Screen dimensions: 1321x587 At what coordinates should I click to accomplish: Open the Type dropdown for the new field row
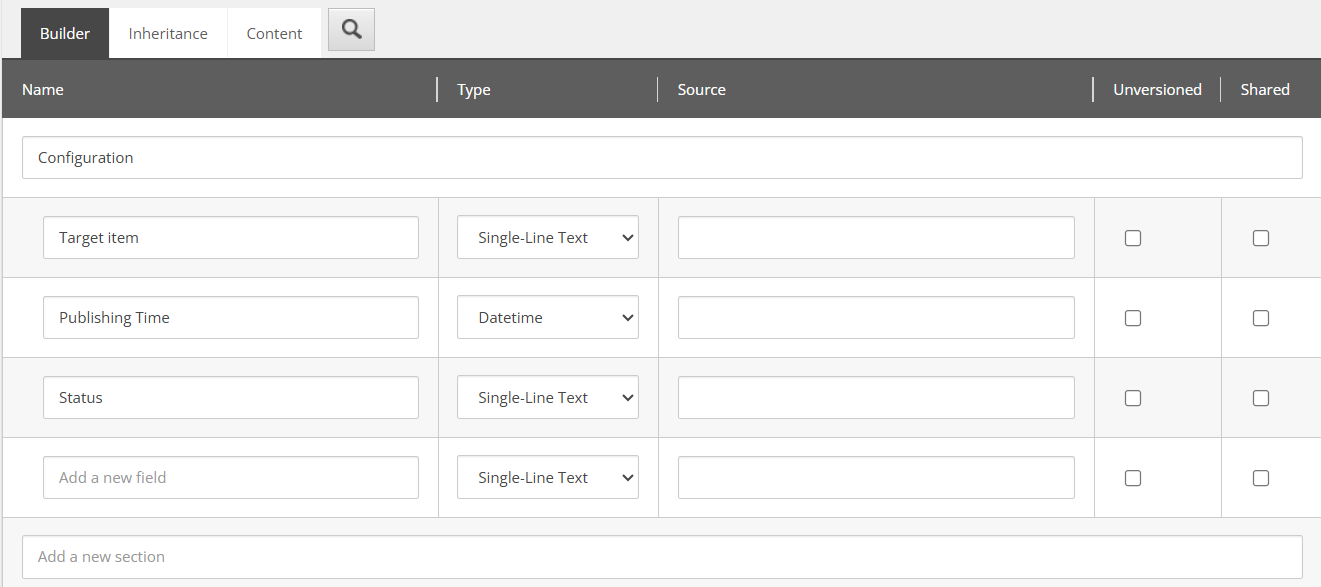coord(547,477)
